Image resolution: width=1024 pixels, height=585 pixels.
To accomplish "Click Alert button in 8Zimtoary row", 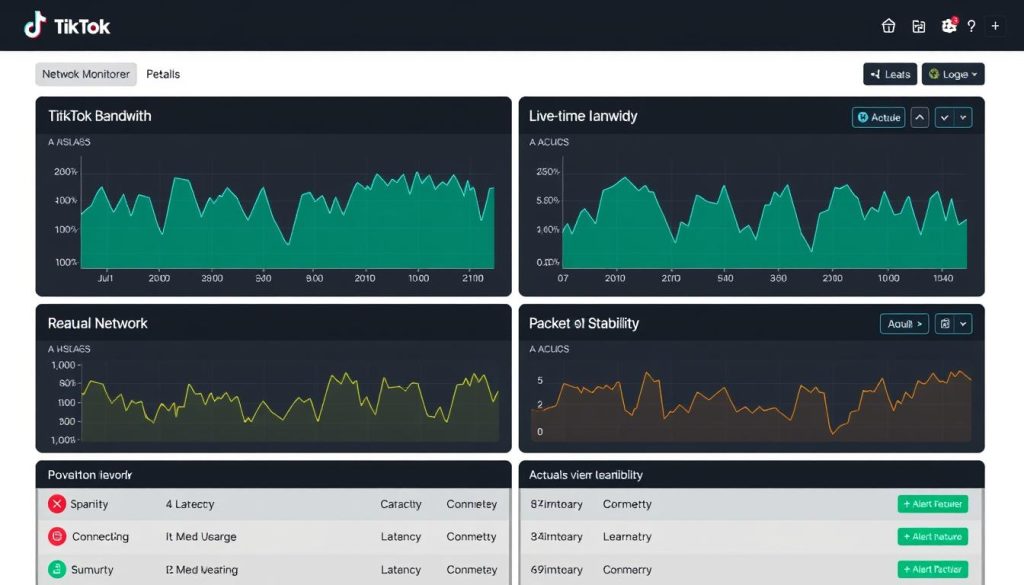I will [933, 504].
